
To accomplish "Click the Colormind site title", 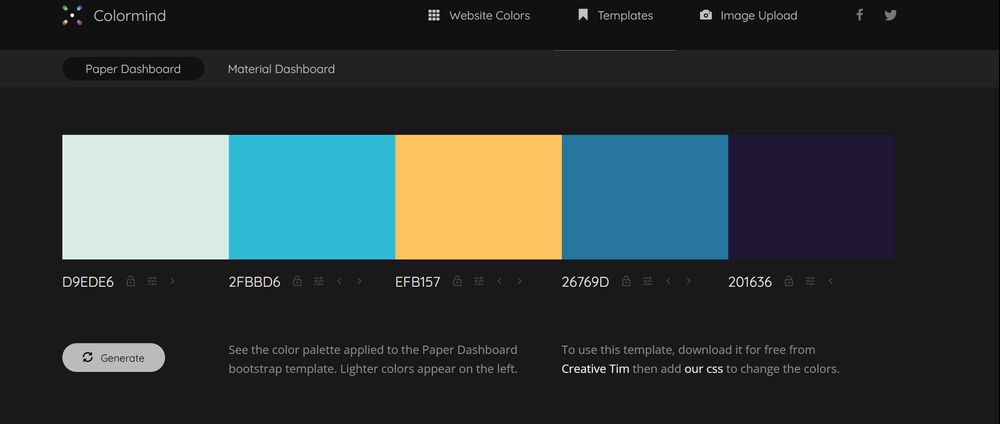I will click(x=129, y=15).
